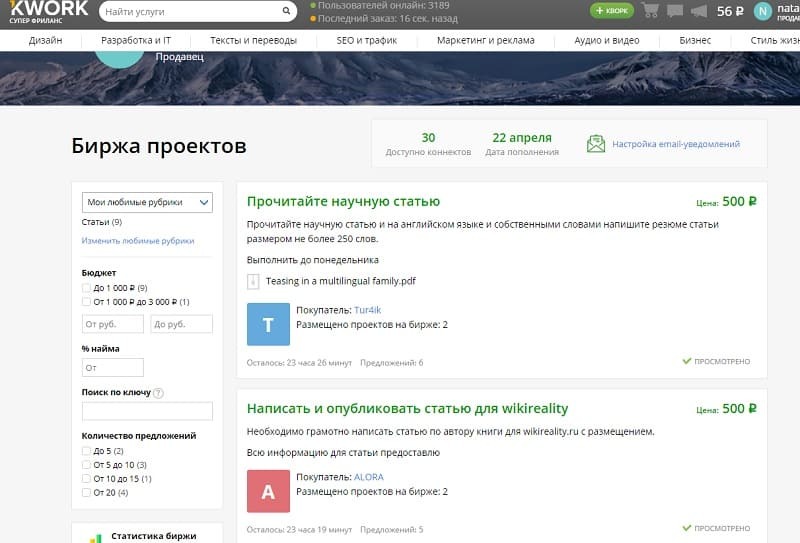
Task: Click the envelope email notification icon
Action: (x=596, y=144)
